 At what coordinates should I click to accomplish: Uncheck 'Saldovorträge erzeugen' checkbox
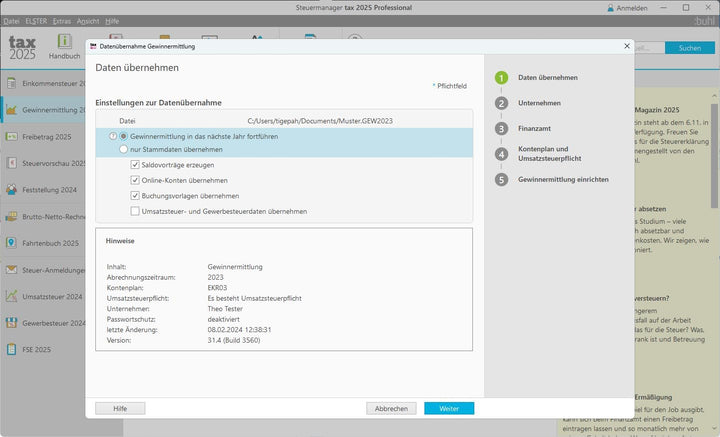(135, 165)
